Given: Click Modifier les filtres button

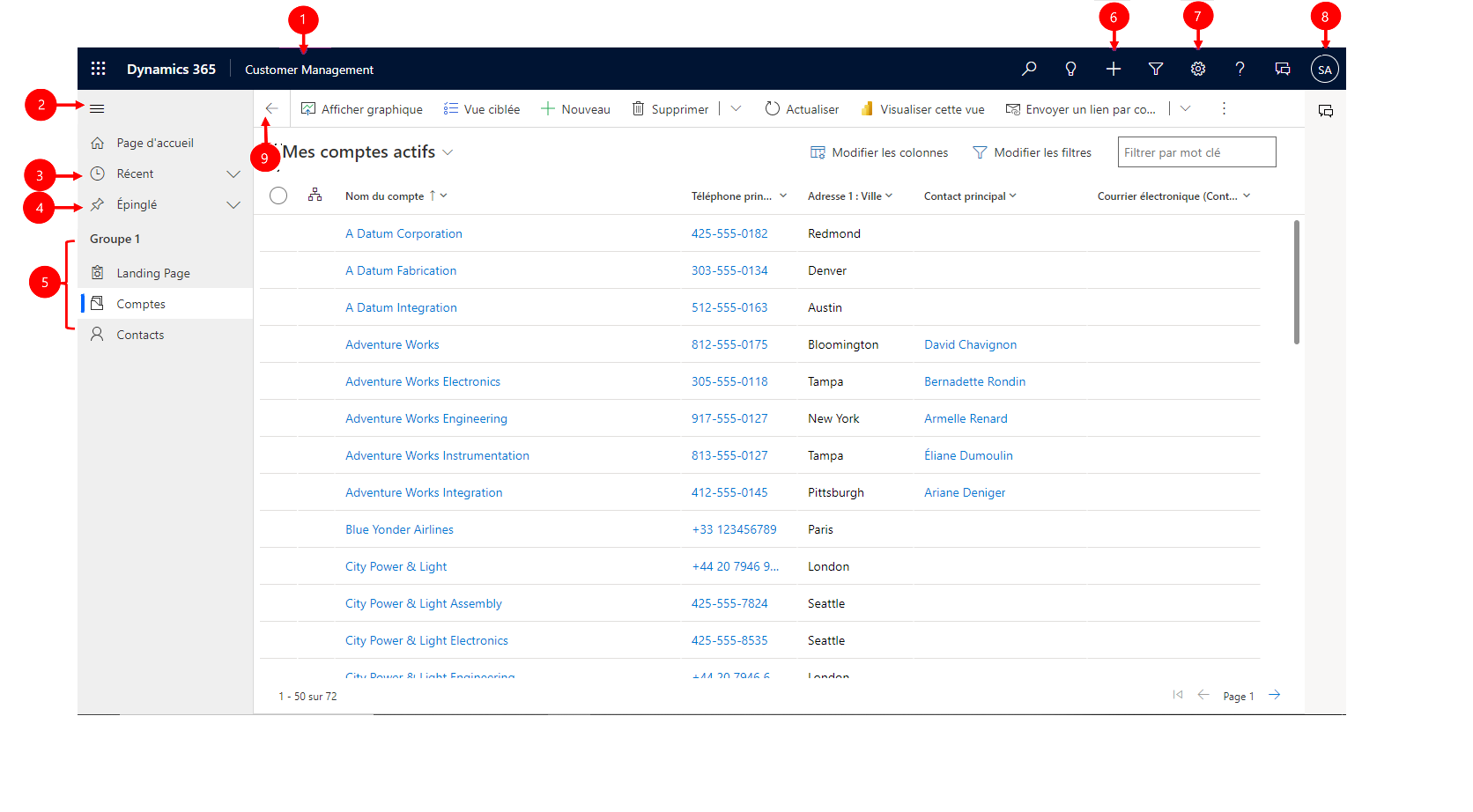Looking at the screenshot, I should 1032,152.
